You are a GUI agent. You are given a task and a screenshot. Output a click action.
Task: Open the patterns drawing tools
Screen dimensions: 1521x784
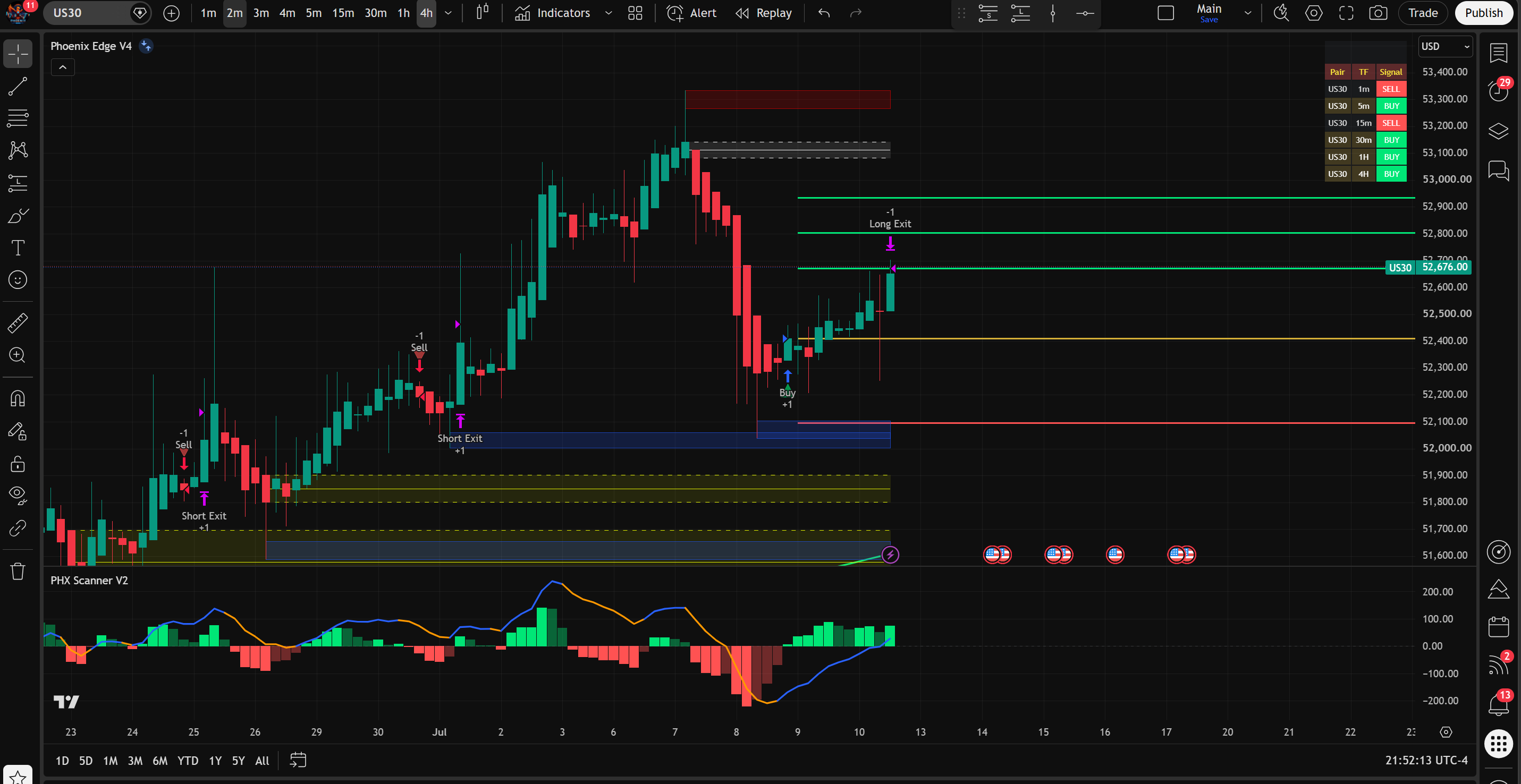click(x=18, y=150)
